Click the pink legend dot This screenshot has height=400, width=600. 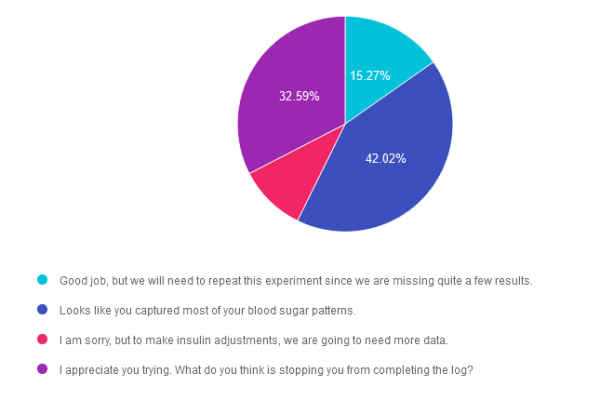[42, 339]
